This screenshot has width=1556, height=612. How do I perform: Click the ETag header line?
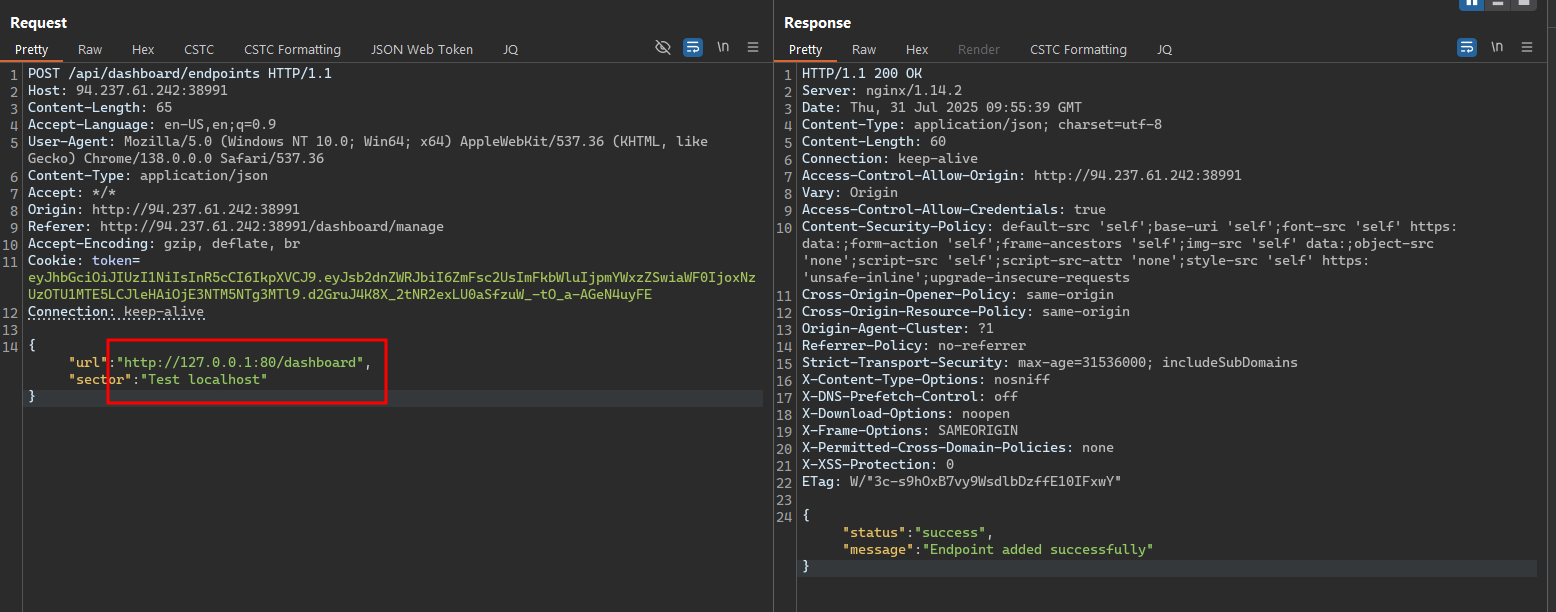click(962, 481)
